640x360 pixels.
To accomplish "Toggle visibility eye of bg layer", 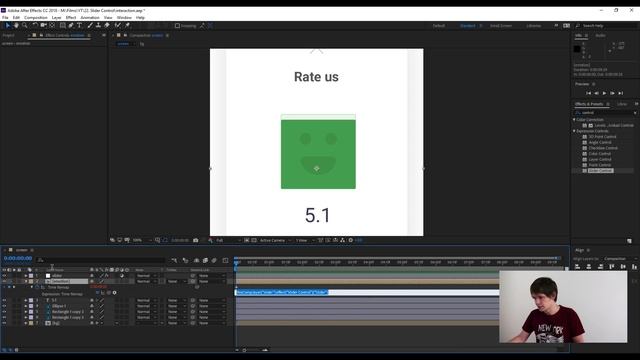I will pyautogui.click(x=4, y=323).
